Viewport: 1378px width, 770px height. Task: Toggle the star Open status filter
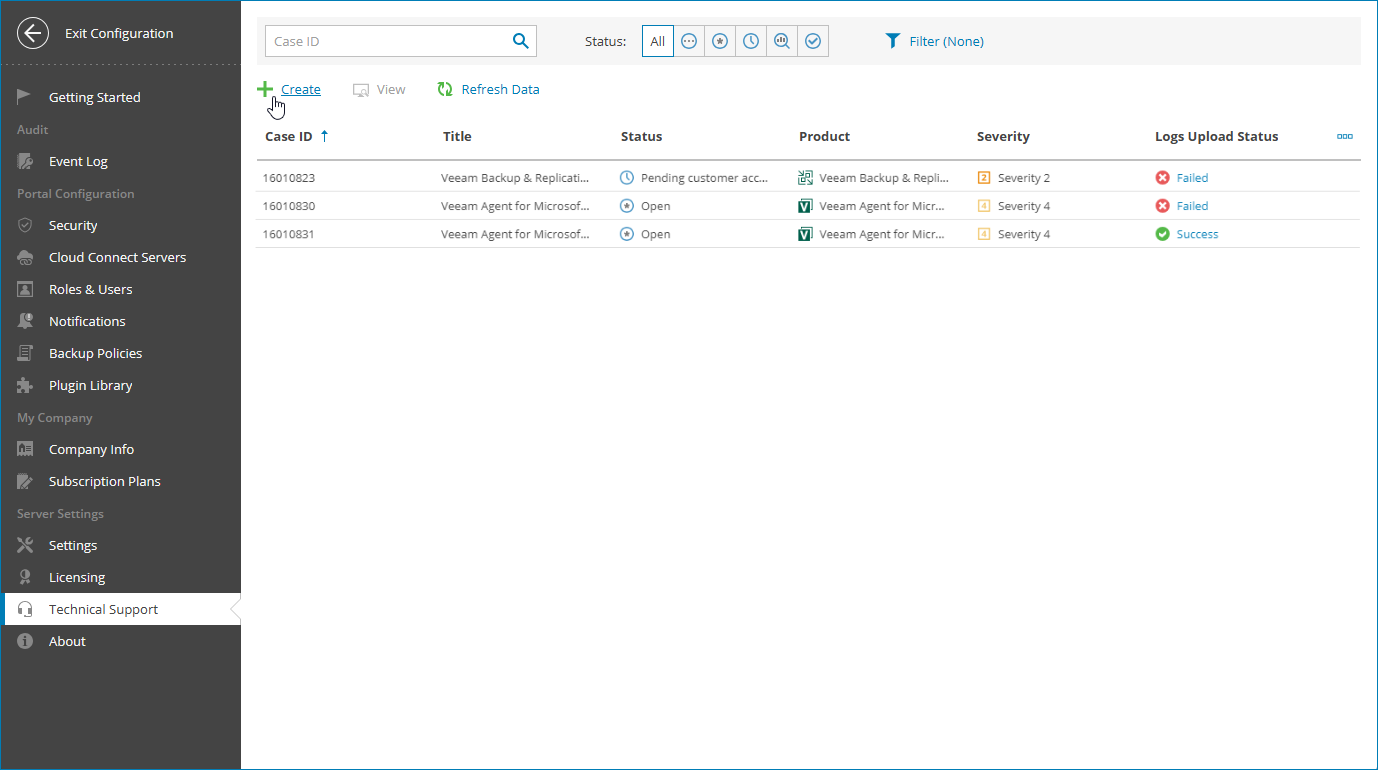720,41
